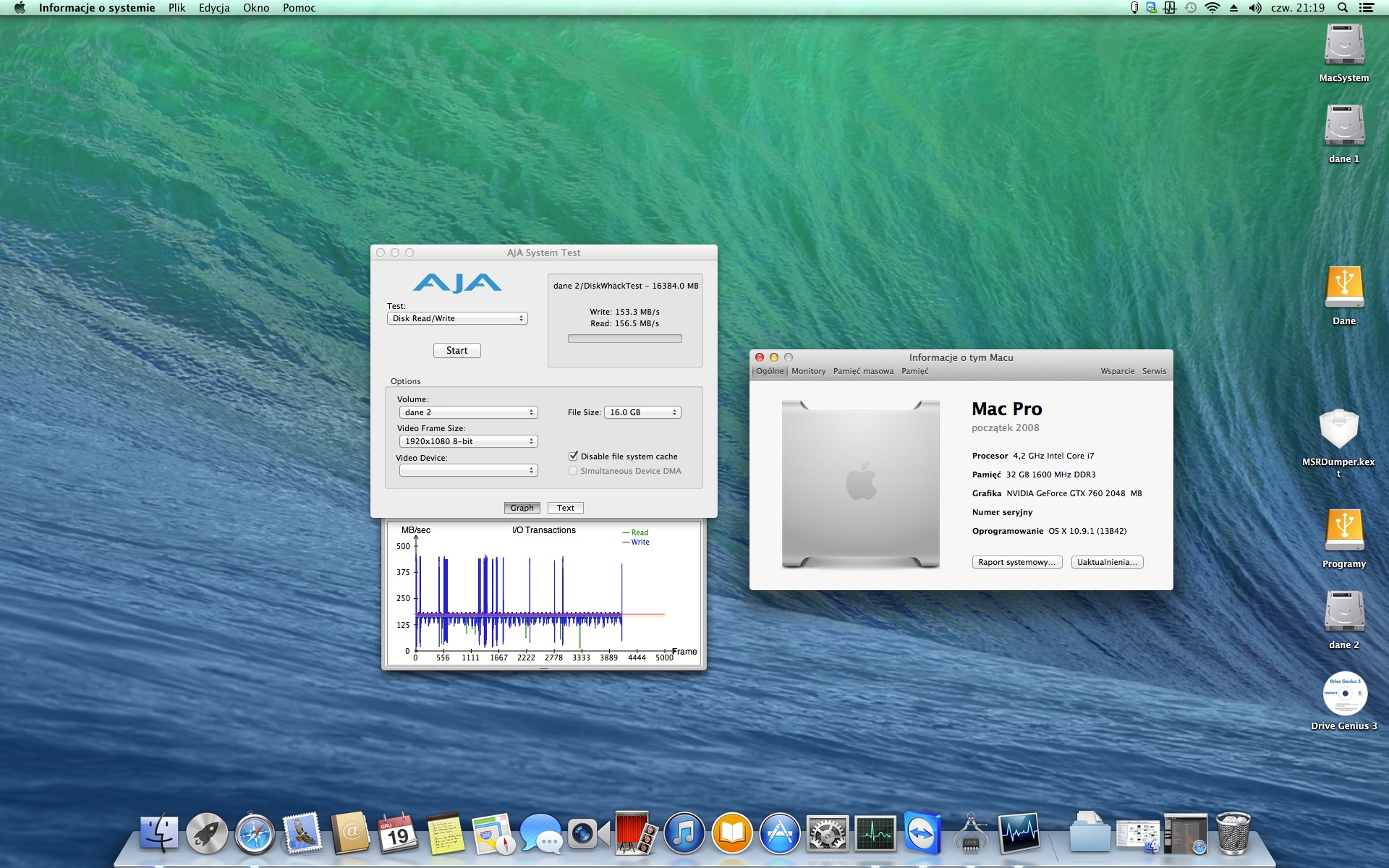Open Edycja menu
This screenshot has height=868, width=1389.
tap(214, 8)
